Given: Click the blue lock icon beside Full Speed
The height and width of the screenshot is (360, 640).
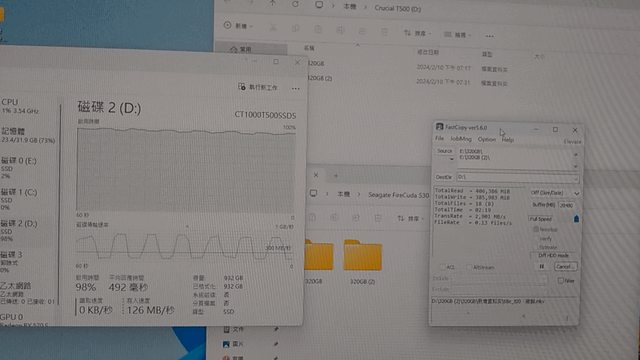Looking at the screenshot, I should (576, 219).
